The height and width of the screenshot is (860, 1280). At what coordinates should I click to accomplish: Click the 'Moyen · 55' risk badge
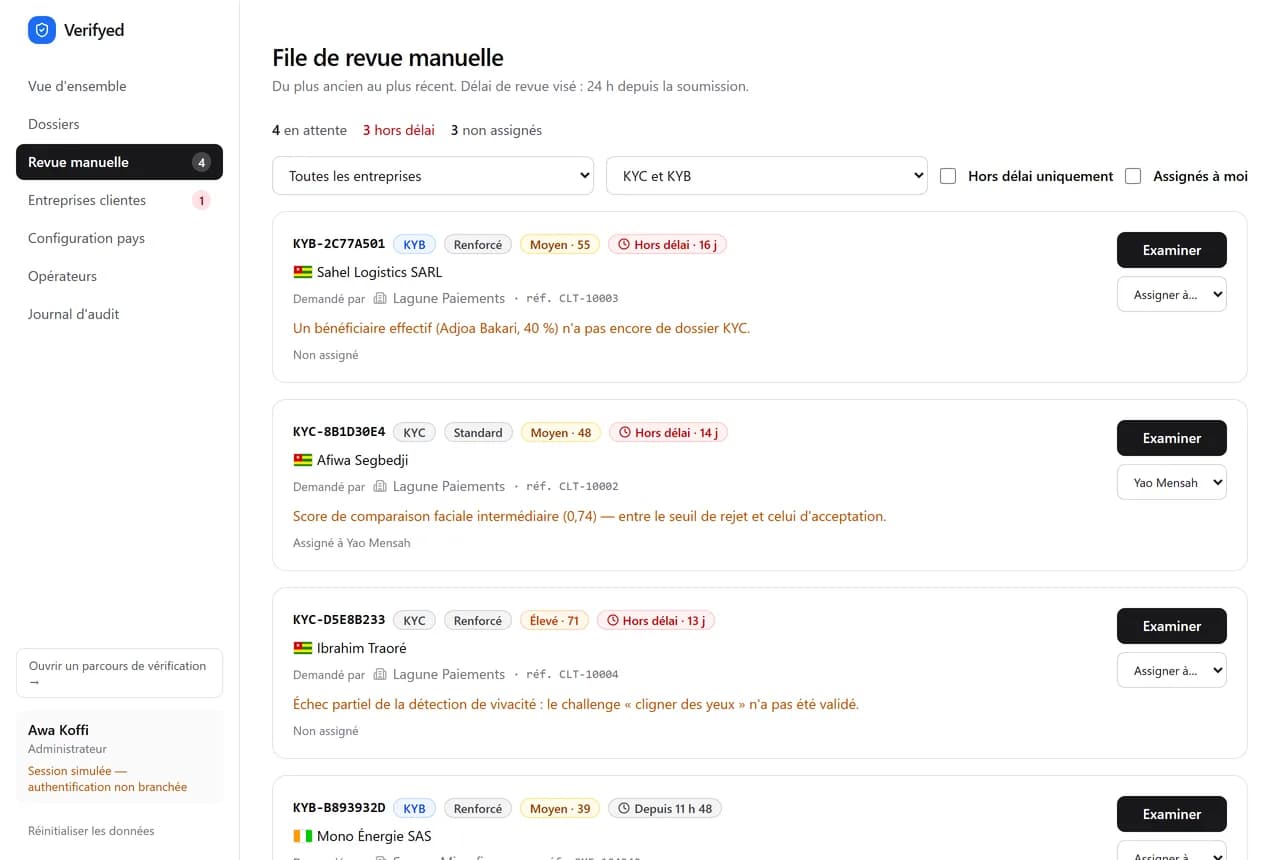click(x=560, y=245)
